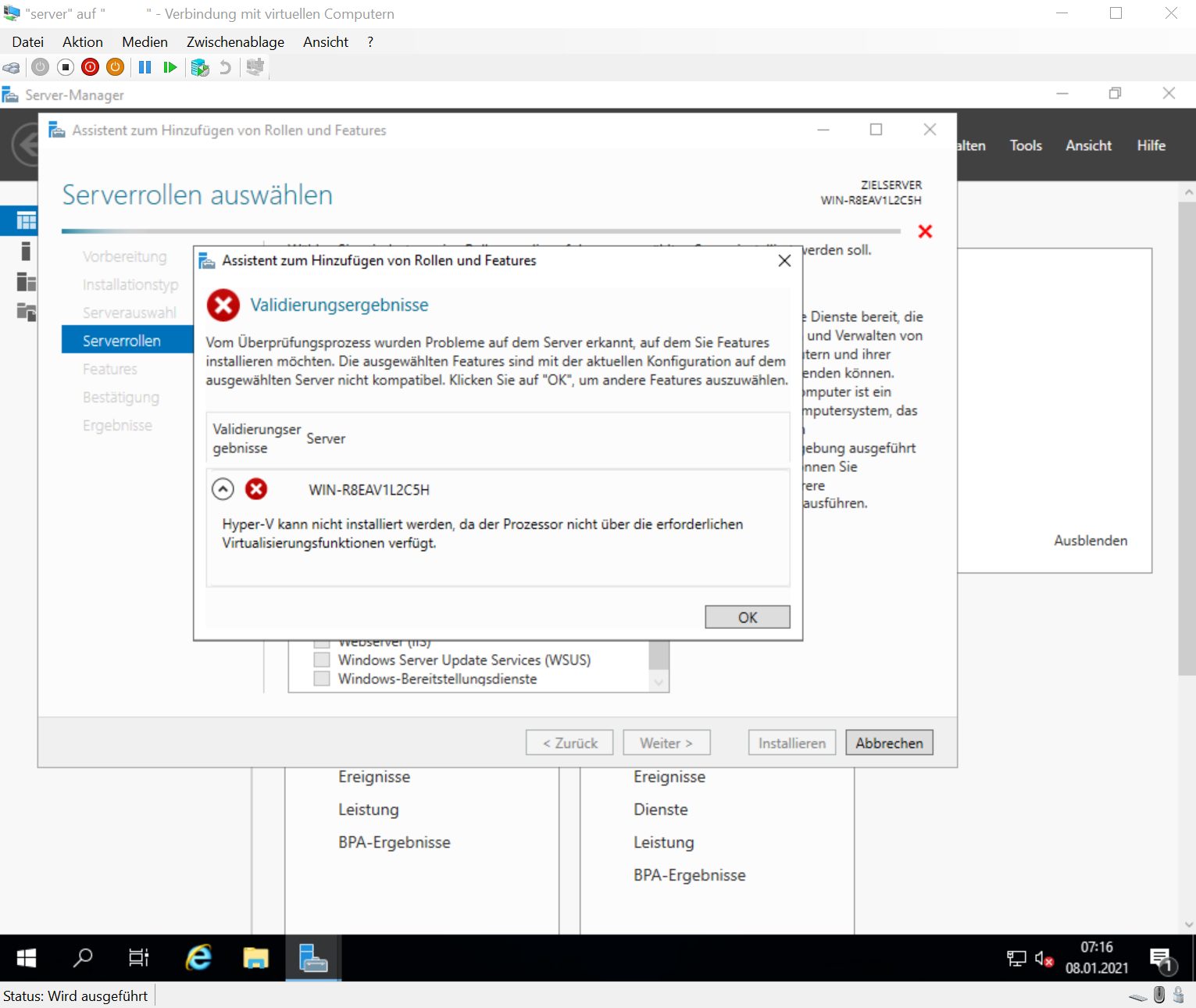Click the green Reset VM icon
The width and height of the screenshot is (1196, 1008).
[170, 68]
